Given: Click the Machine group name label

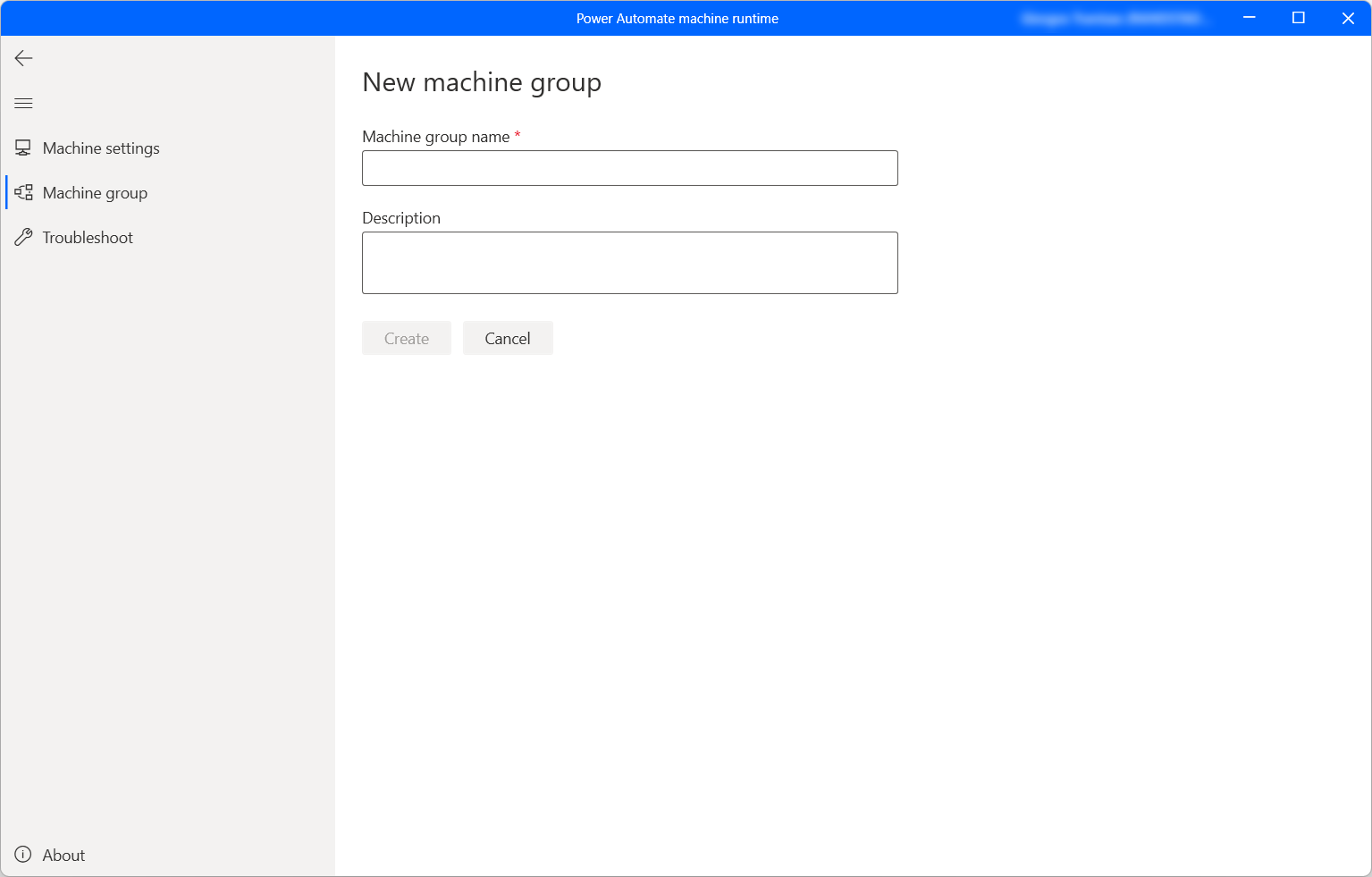Looking at the screenshot, I should [436, 137].
